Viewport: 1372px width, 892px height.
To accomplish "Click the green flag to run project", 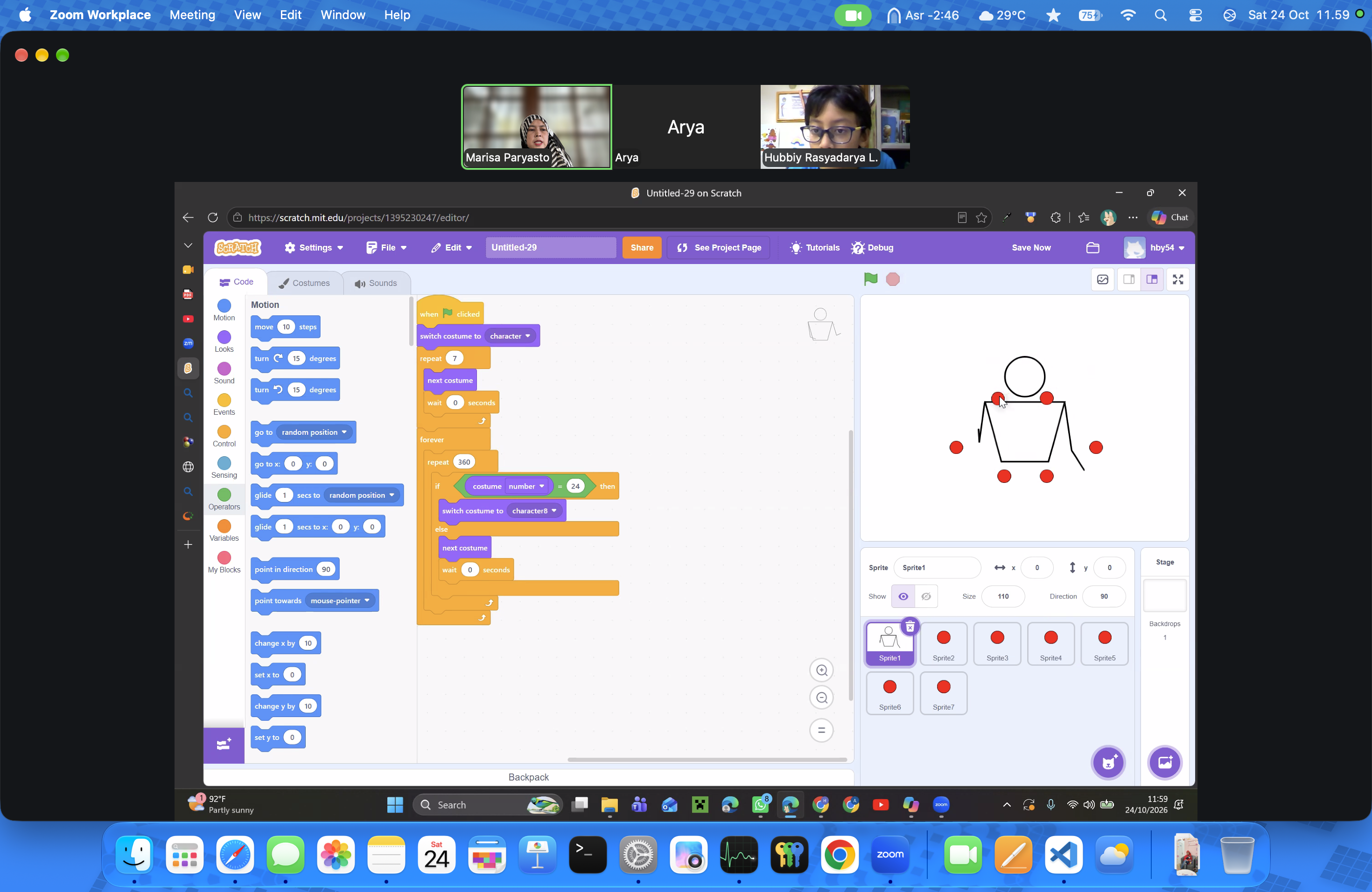I will [x=870, y=279].
